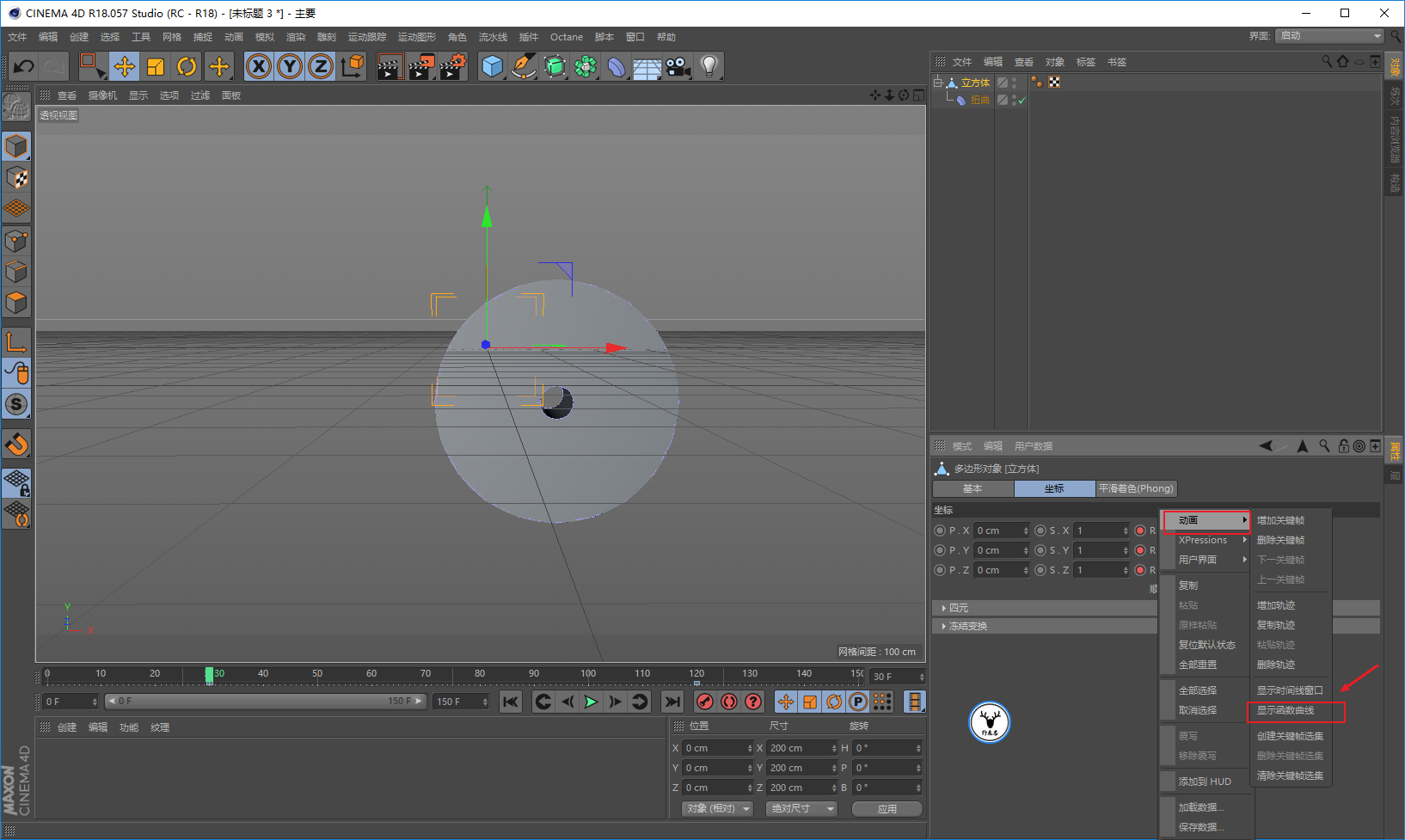Select points mode icon
1405x840 pixels.
(16, 241)
